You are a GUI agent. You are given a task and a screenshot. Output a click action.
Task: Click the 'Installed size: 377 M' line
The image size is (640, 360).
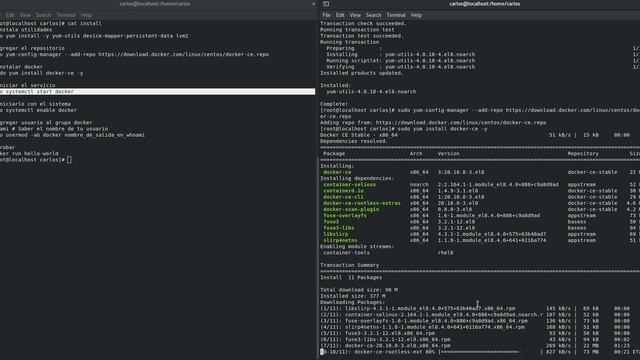353,296
